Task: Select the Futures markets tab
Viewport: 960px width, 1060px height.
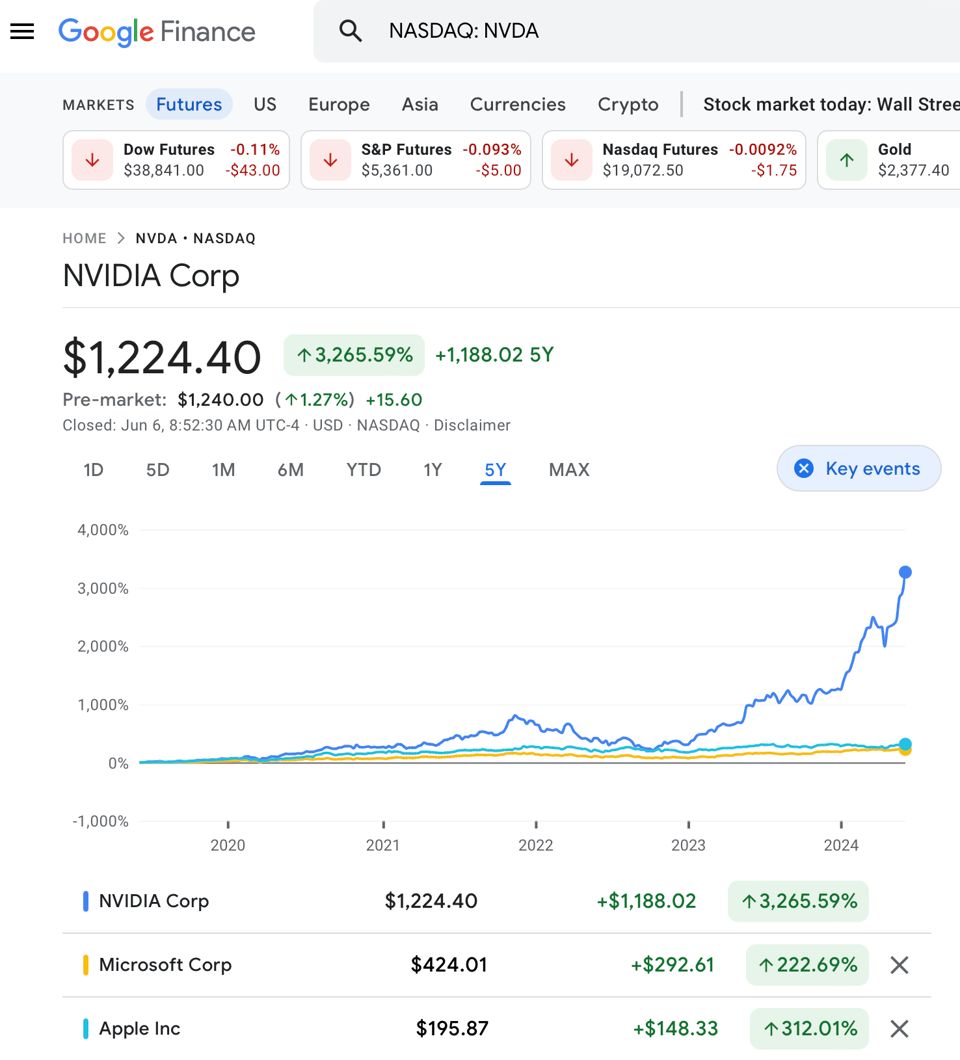Action: pos(189,104)
